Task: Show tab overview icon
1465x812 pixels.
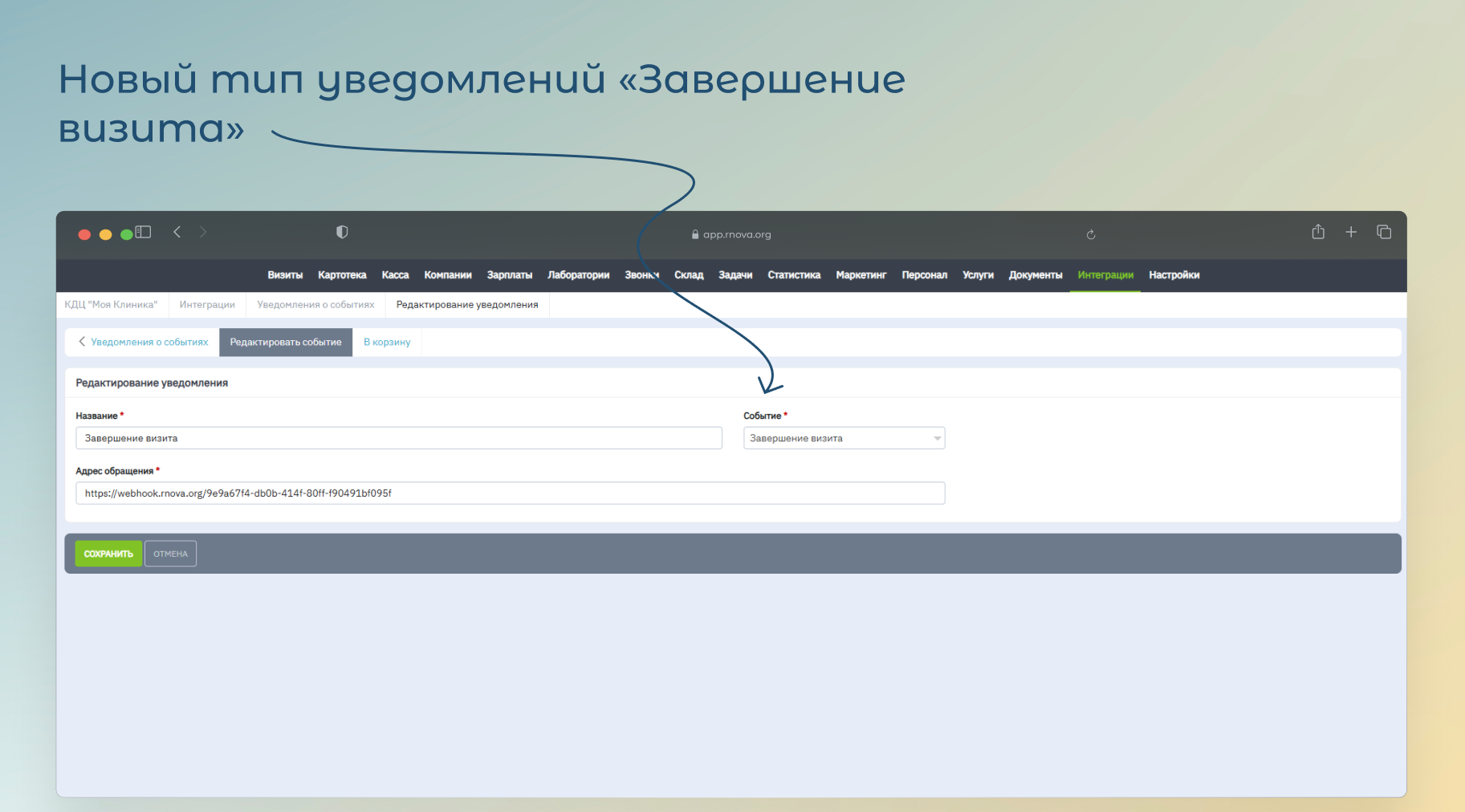Action: (x=1384, y=232)
